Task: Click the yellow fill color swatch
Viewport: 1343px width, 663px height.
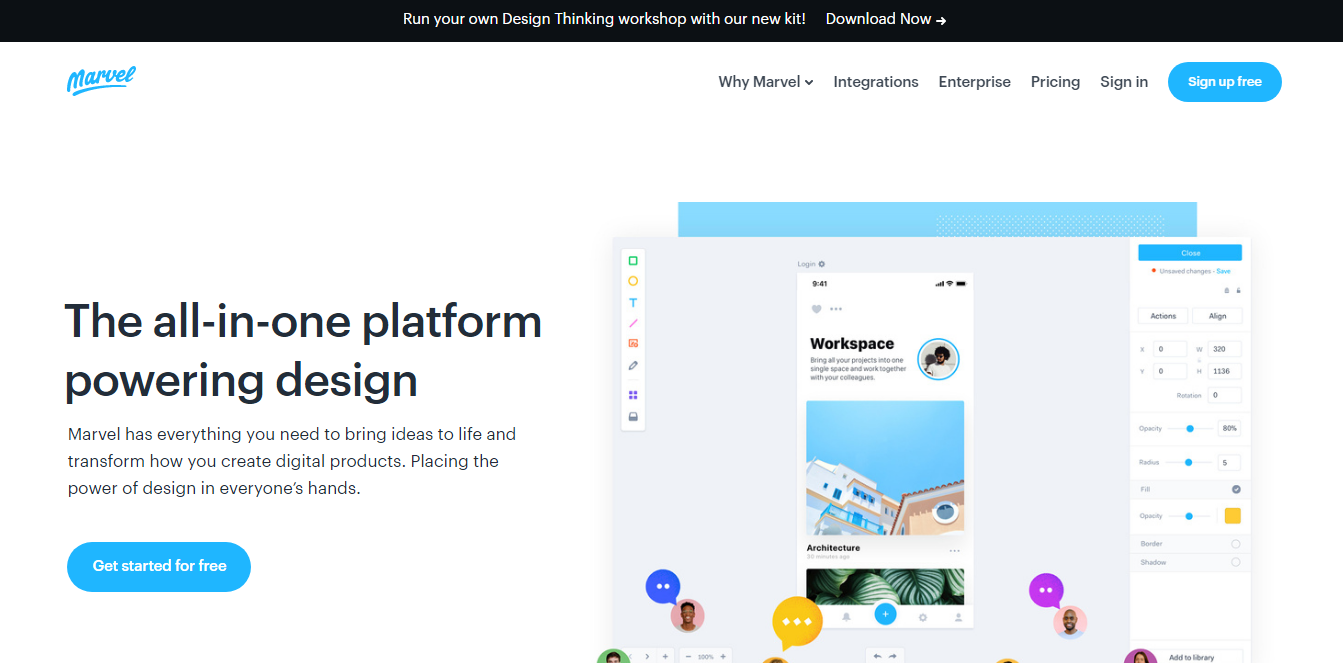Action: click(x=1232, y=516)
